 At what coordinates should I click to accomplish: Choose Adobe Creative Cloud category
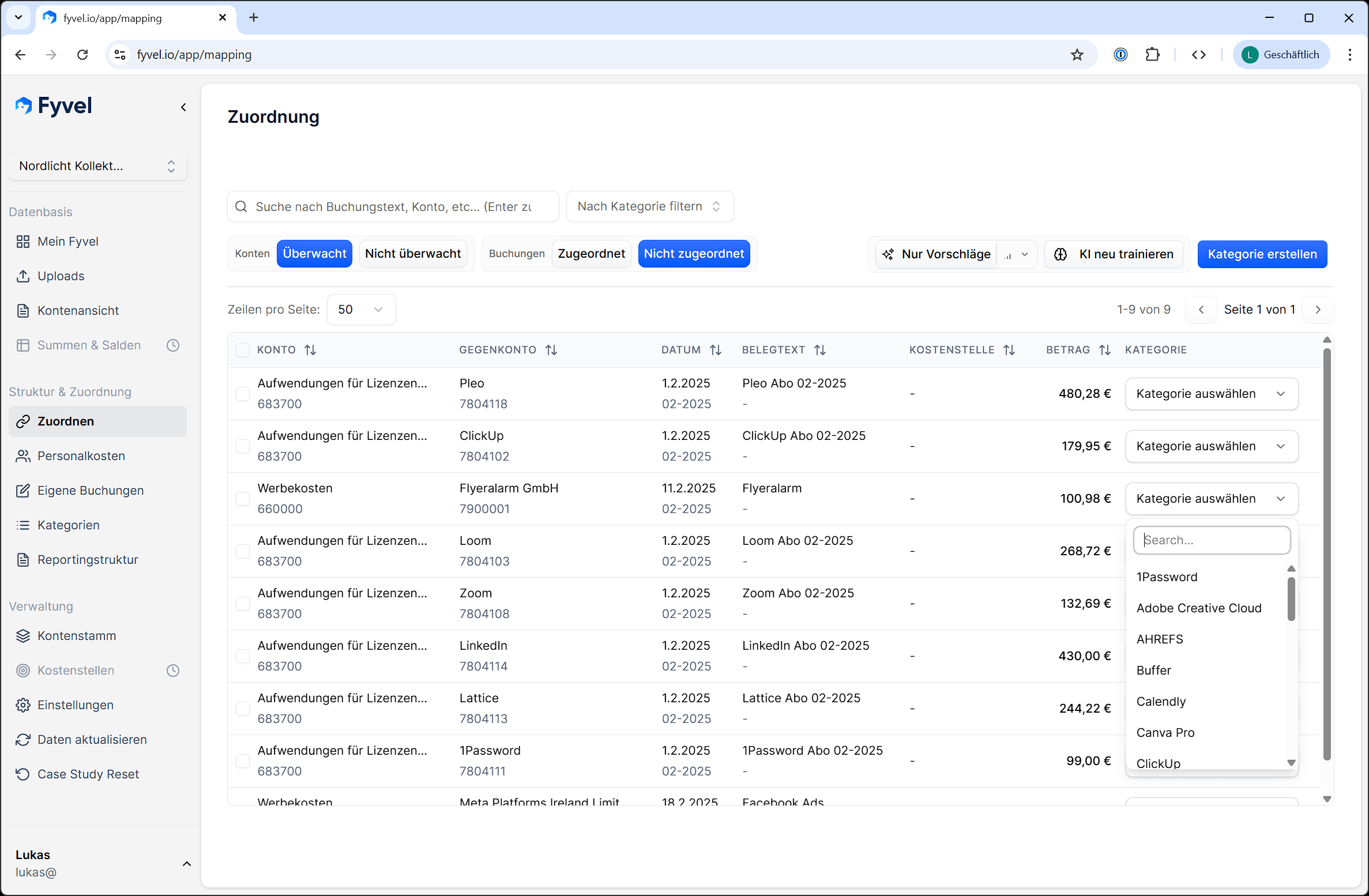point(1199,608)
